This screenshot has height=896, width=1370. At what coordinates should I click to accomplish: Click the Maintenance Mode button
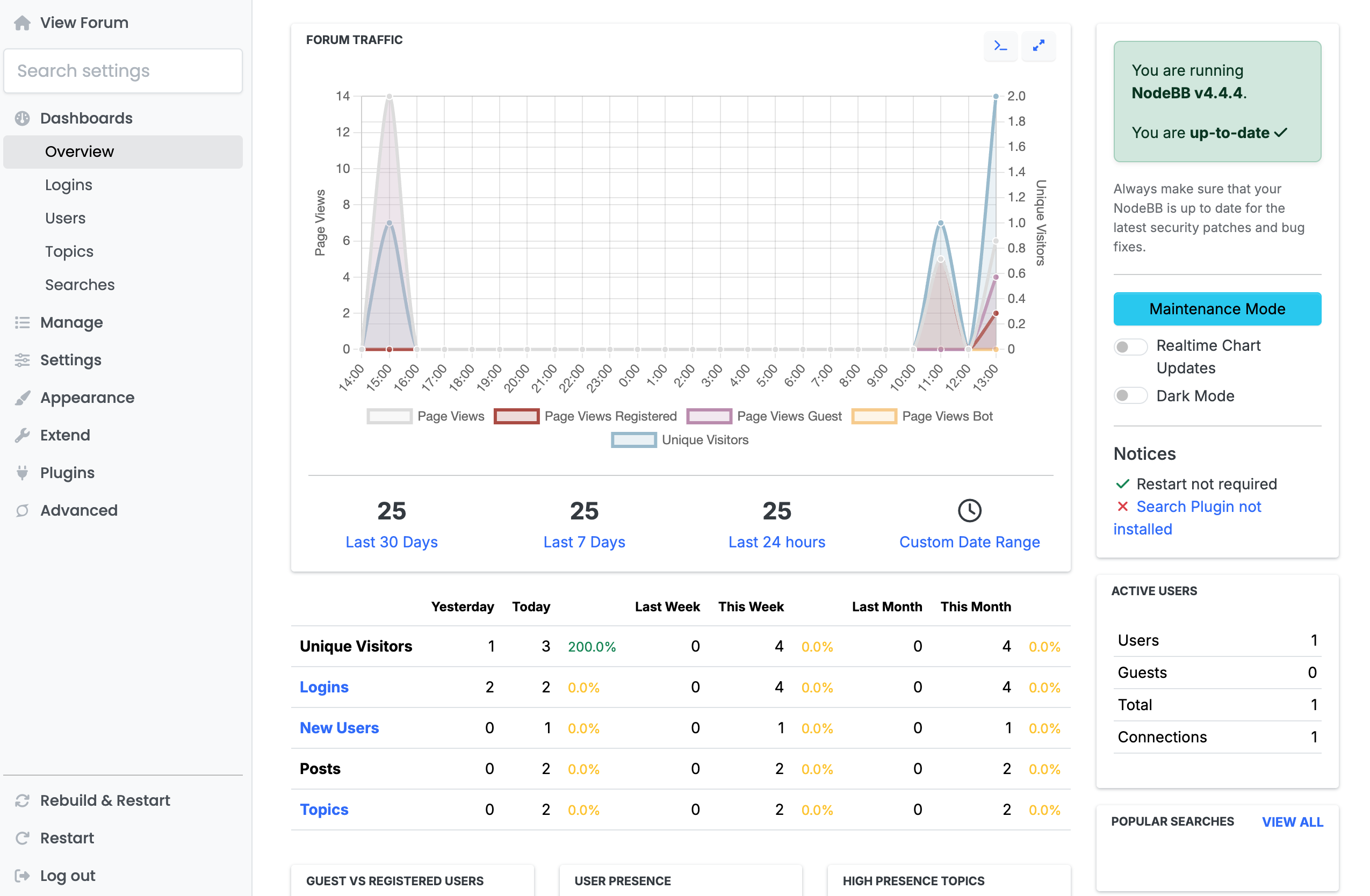coord(1216,308)
